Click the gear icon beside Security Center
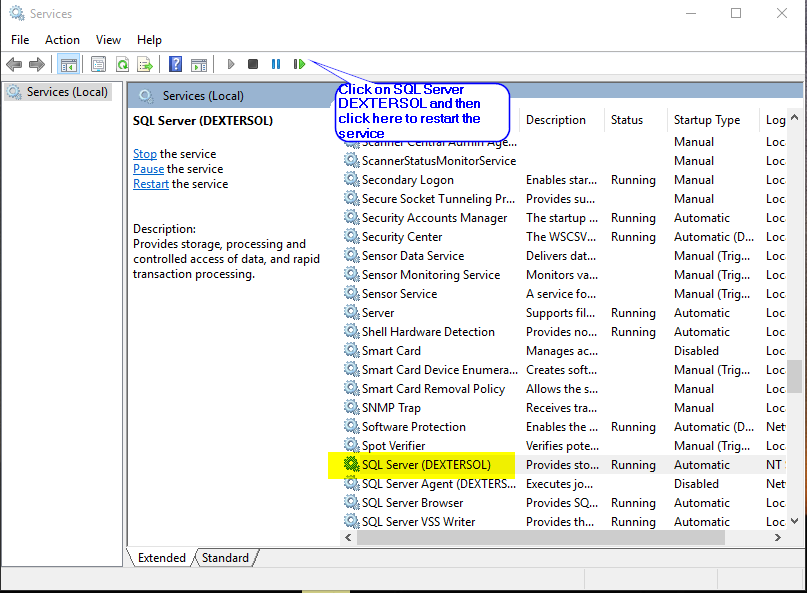 (x=352, y=236)
